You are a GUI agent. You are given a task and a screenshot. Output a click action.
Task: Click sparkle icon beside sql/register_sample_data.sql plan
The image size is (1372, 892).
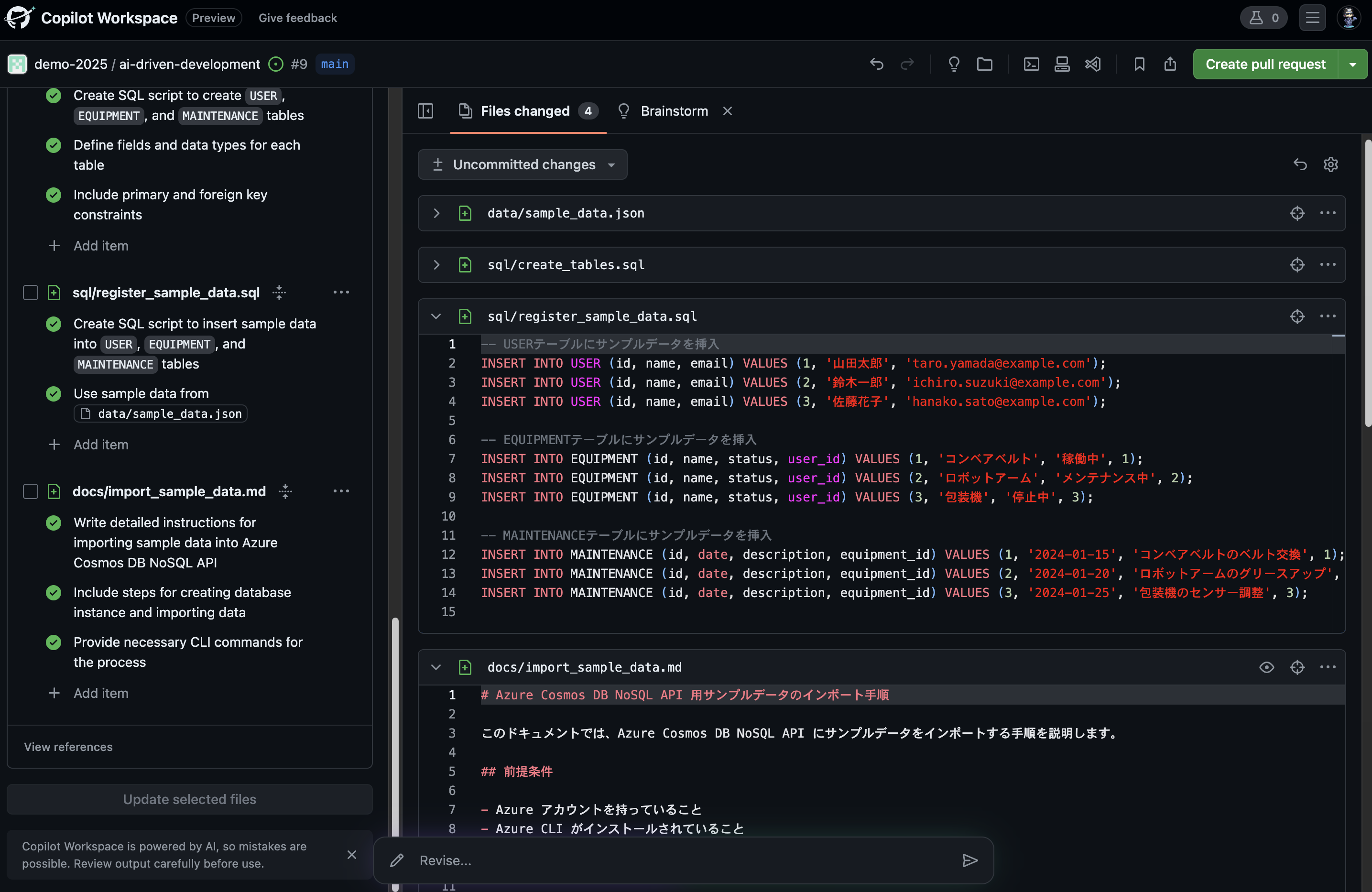coord(279,293)
